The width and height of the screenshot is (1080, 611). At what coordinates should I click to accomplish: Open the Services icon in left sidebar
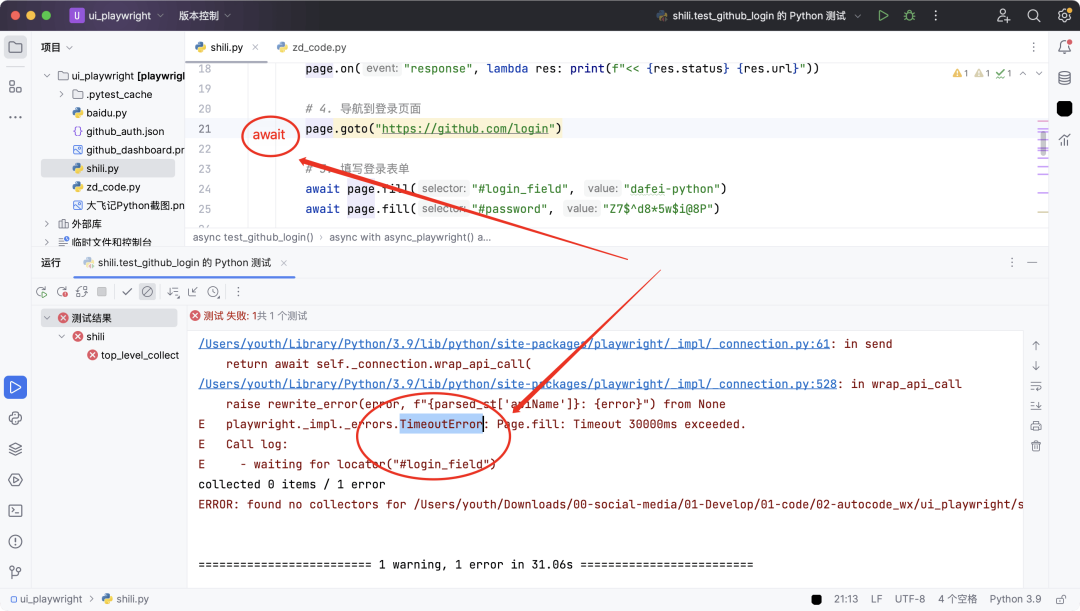pos(15,480)
